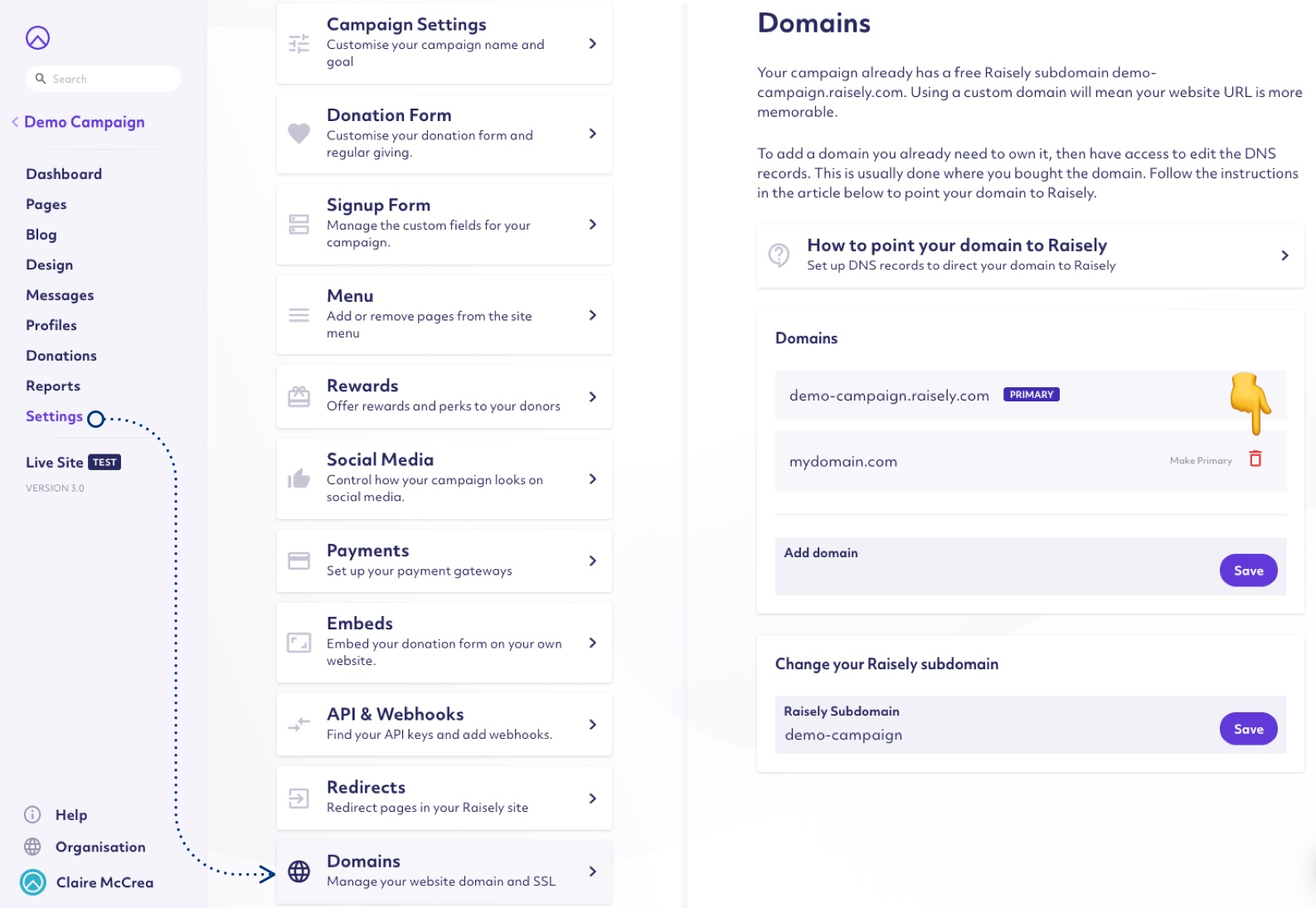Open Help in the sidebar
This screenshot has width=1316, height=908.
tap(71, 815)
